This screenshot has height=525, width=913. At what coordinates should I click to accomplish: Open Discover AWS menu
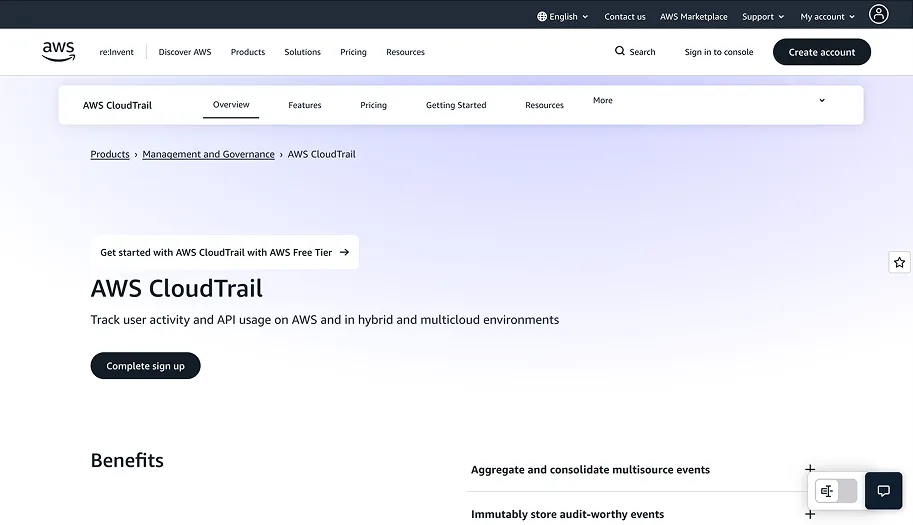(185, 52)
